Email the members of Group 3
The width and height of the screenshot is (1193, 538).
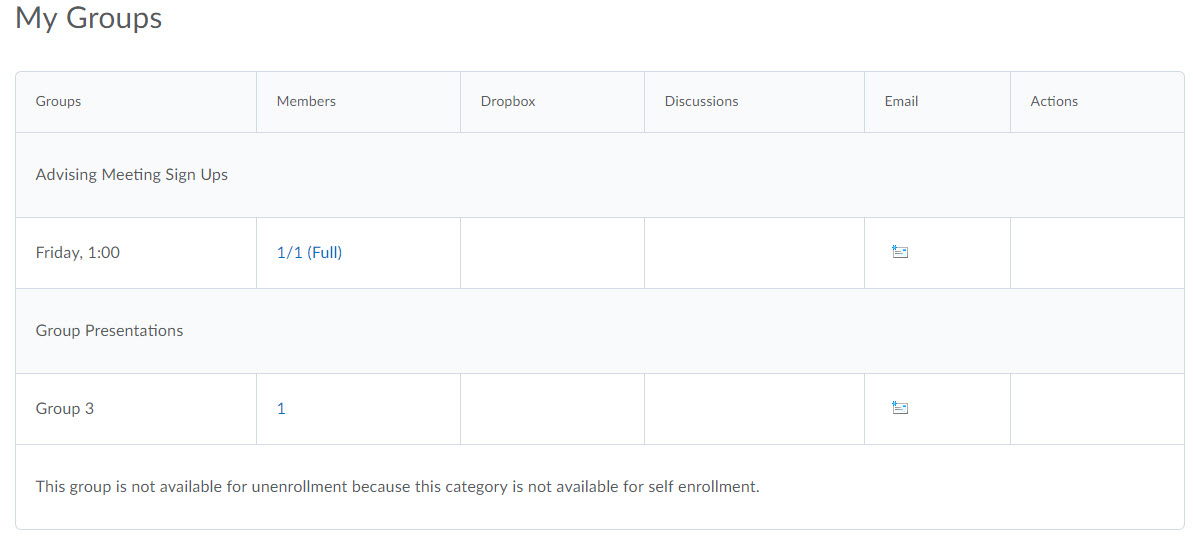[899, 408]
